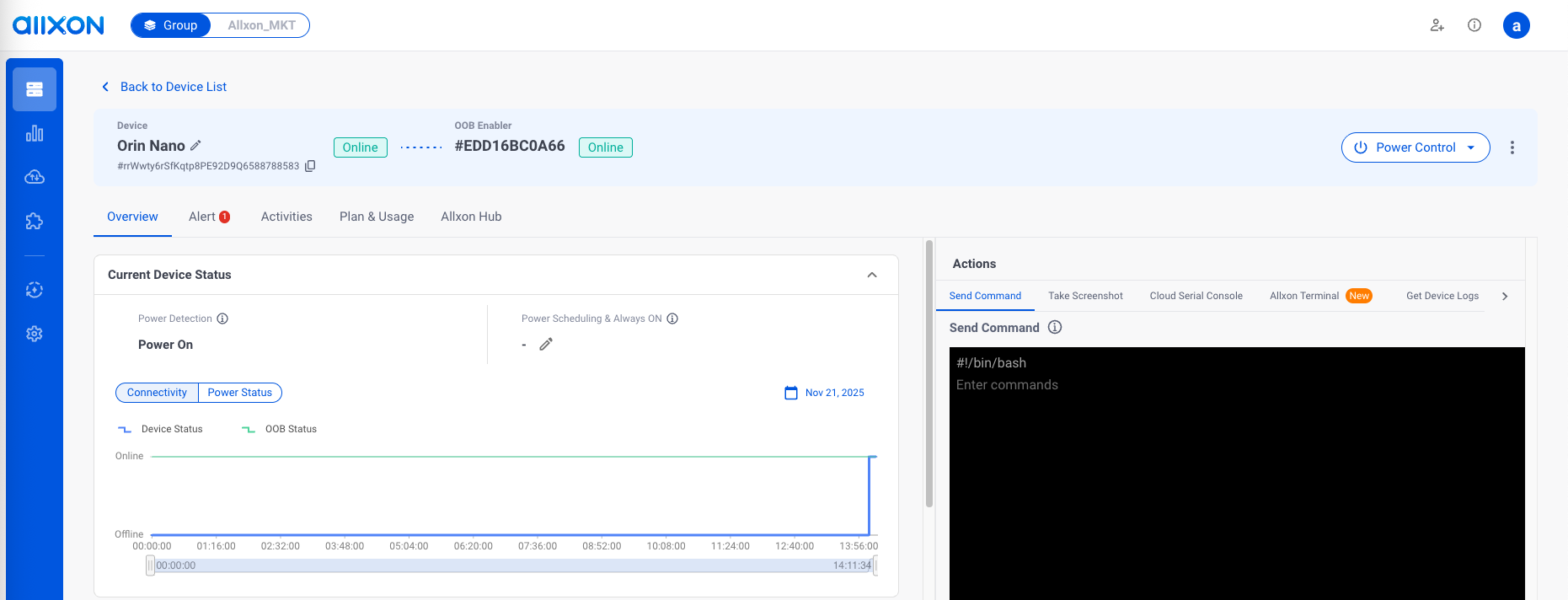This screenshot has width=1568, height=600.
Task: Open the puzzle piece plugins icon
Action: (35, 222)
